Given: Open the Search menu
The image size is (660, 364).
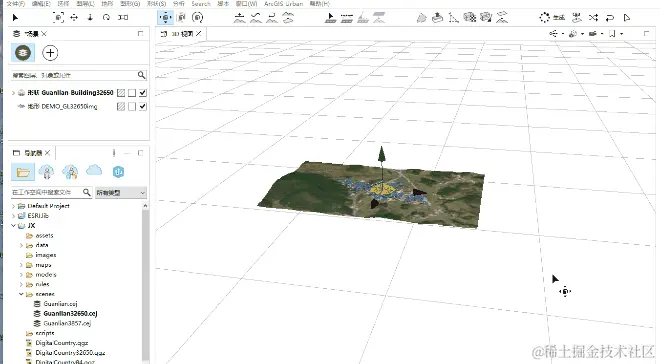Looking at the screenshot, I should [x=201, y=3].
